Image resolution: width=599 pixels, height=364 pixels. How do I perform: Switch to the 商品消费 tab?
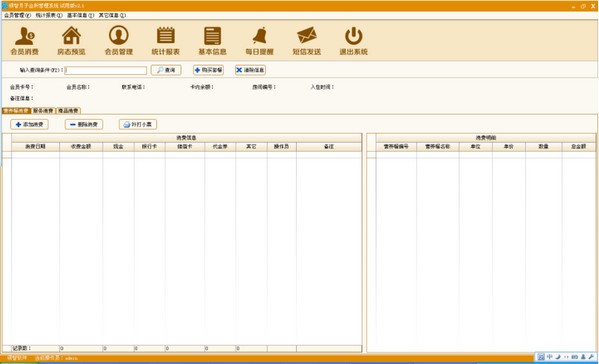(x=68, y=111)
